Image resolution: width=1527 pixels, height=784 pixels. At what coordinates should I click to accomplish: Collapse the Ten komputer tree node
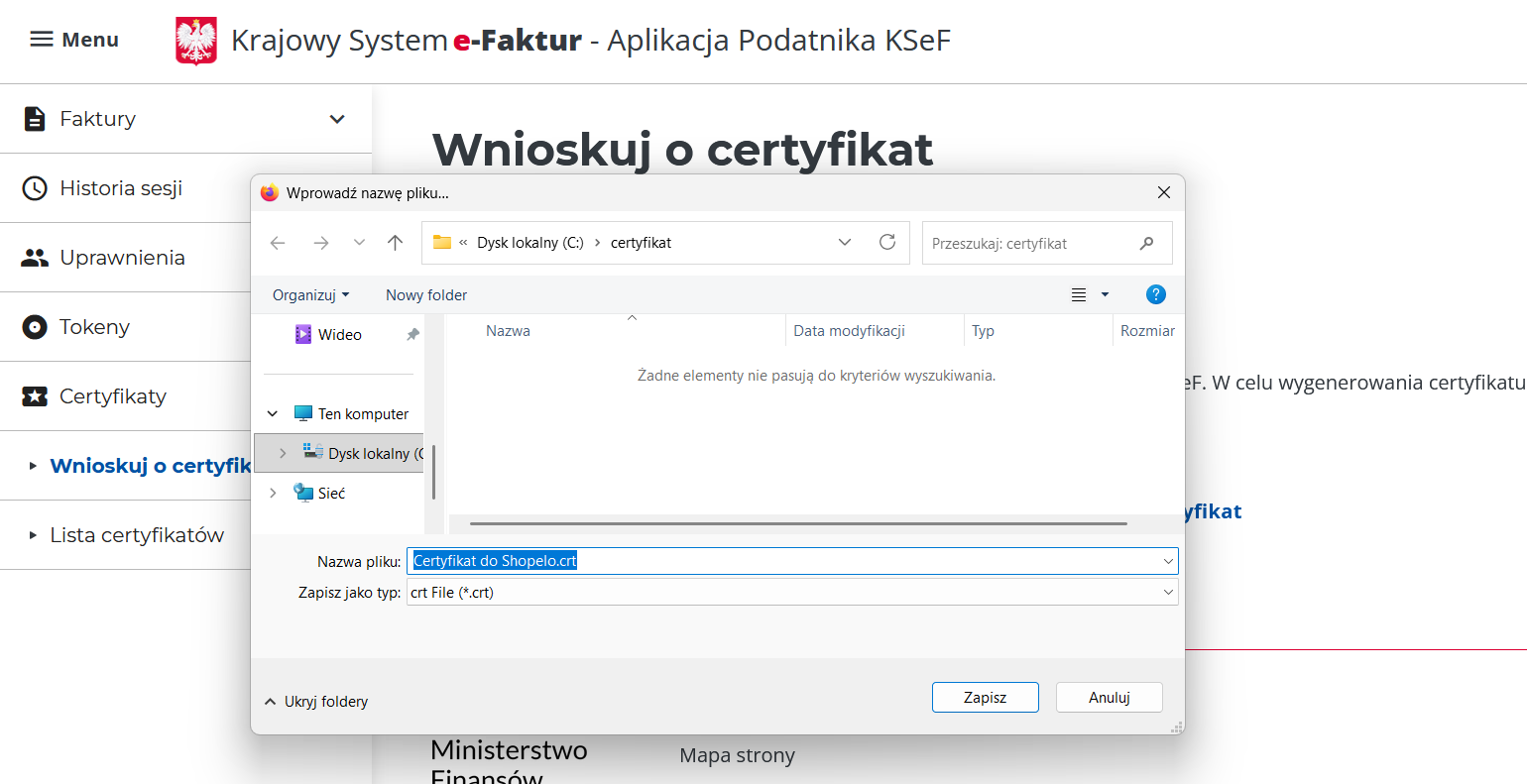coord(273,414)
